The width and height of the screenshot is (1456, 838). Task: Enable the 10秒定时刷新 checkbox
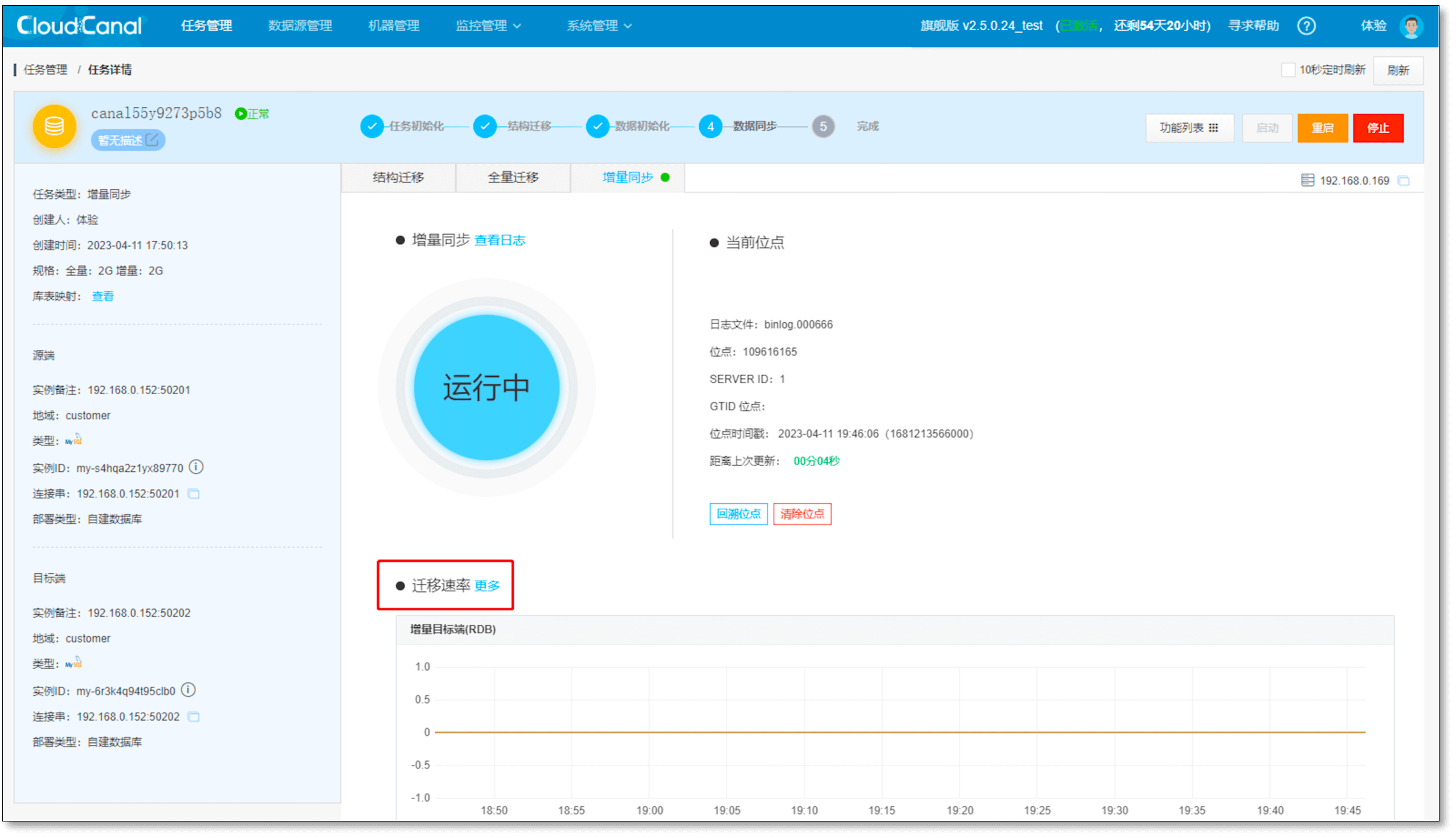1288,70
